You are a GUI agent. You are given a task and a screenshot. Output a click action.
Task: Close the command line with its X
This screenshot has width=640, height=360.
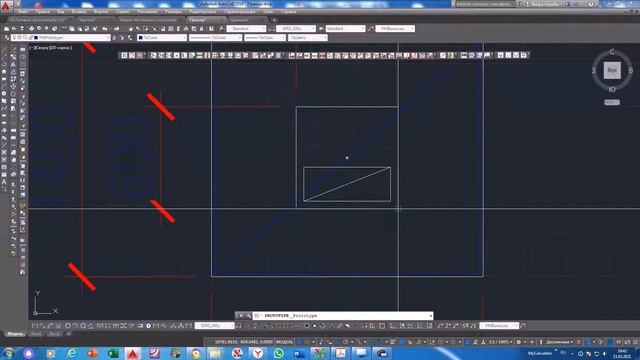click(x=241, y=316)
